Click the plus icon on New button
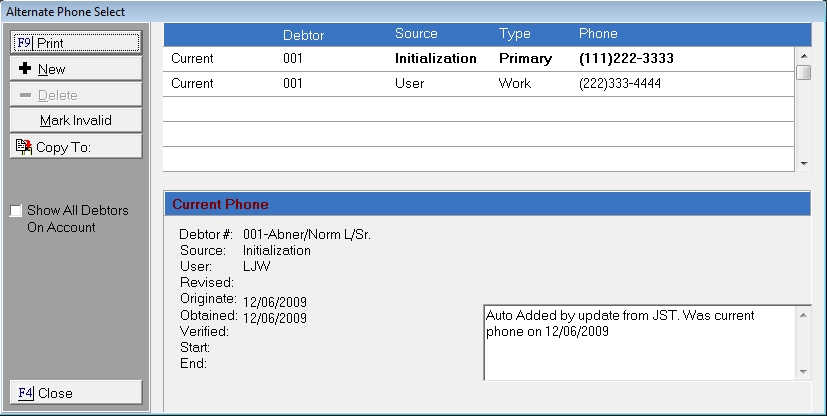This screenshot has width=827, height=416. click(26, 69)
